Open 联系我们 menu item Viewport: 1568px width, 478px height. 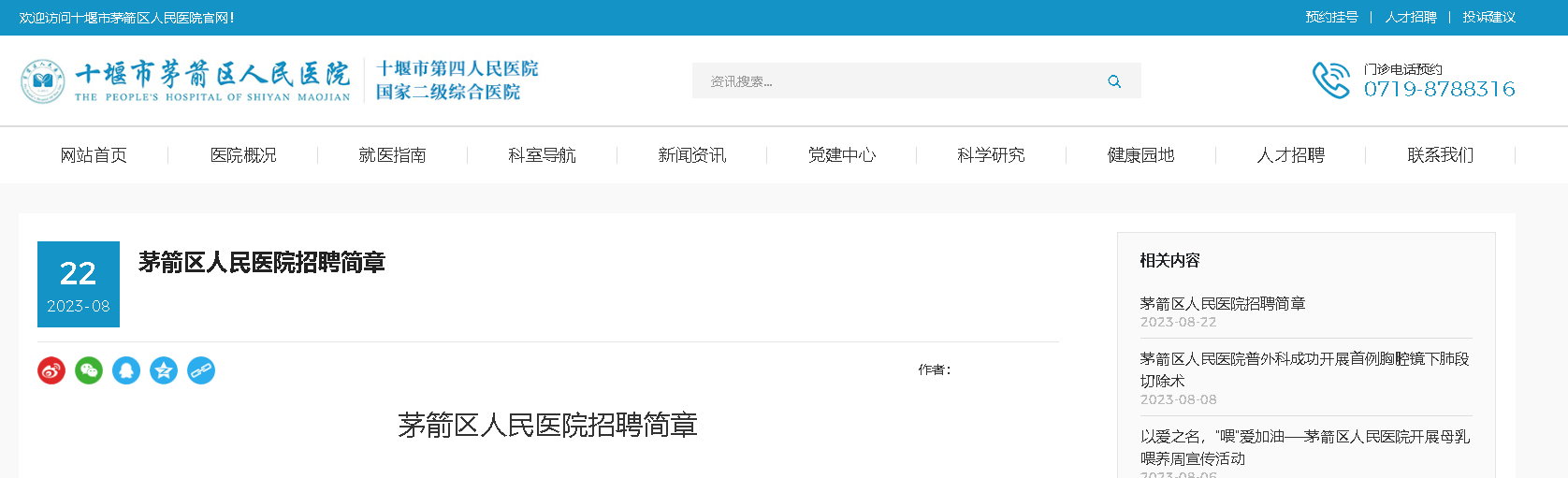pyautogui.click(x=1441, y=155)
